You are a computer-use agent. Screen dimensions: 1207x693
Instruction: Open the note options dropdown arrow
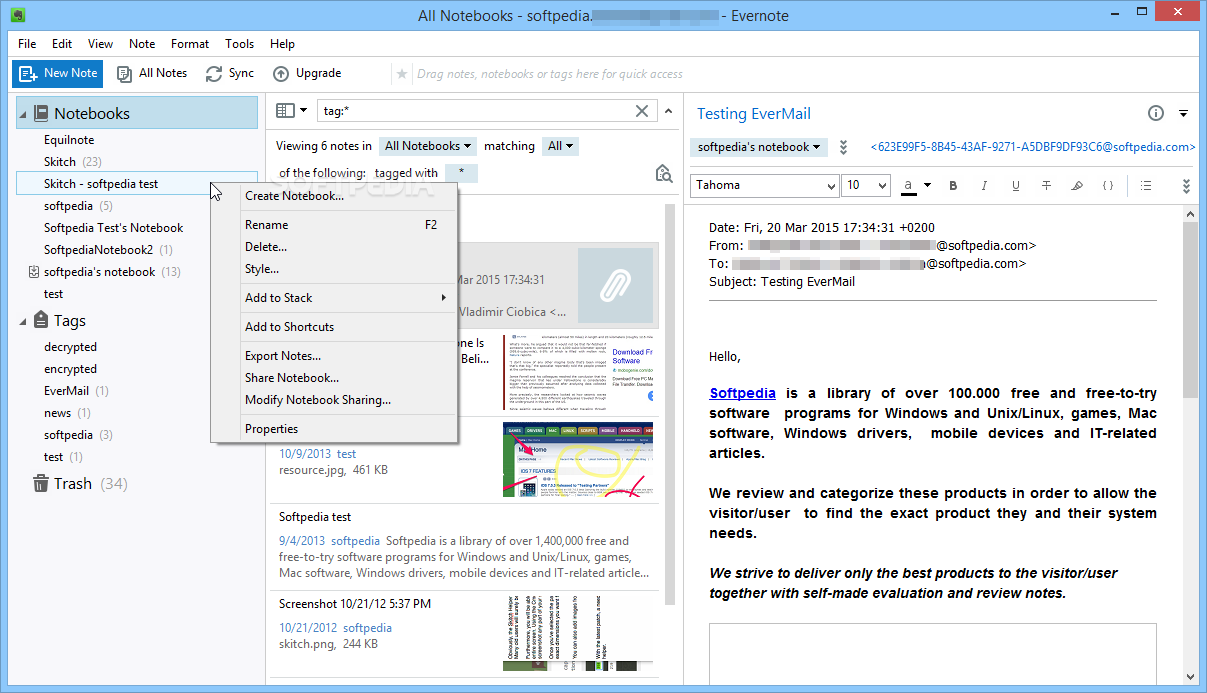(x=1184, y=113)
